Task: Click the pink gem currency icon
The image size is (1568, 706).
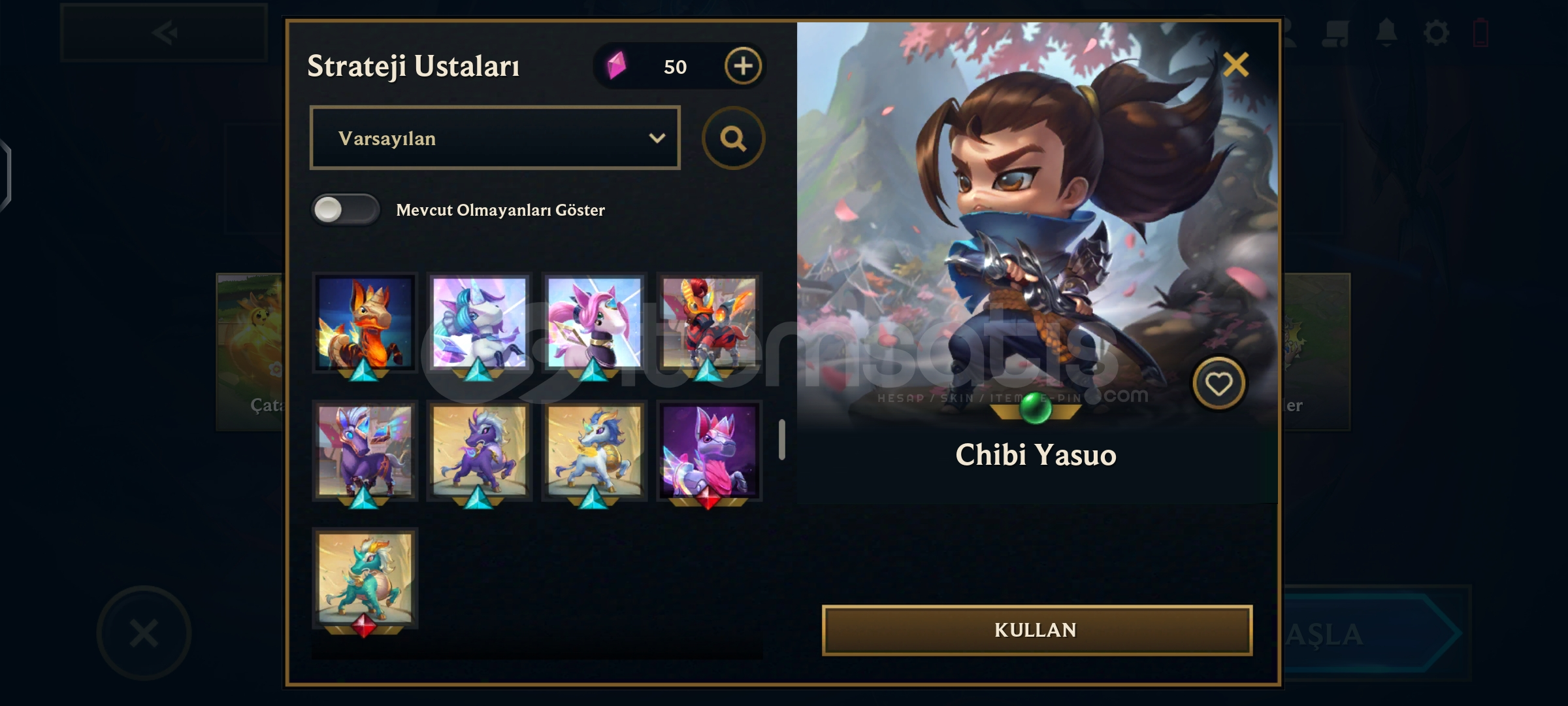Action: click(616, 65)
